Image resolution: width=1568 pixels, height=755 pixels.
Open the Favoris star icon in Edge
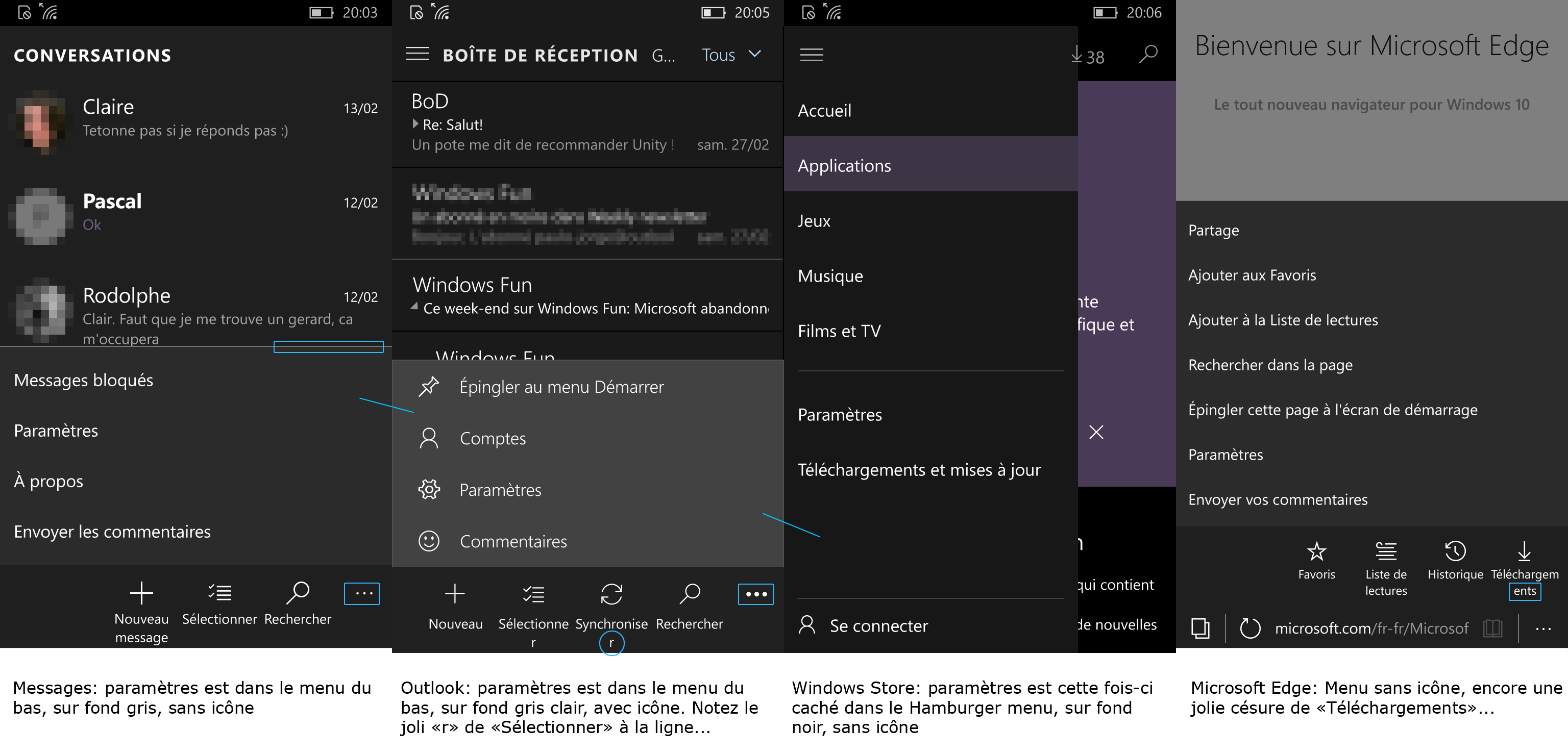point(1316,551)
